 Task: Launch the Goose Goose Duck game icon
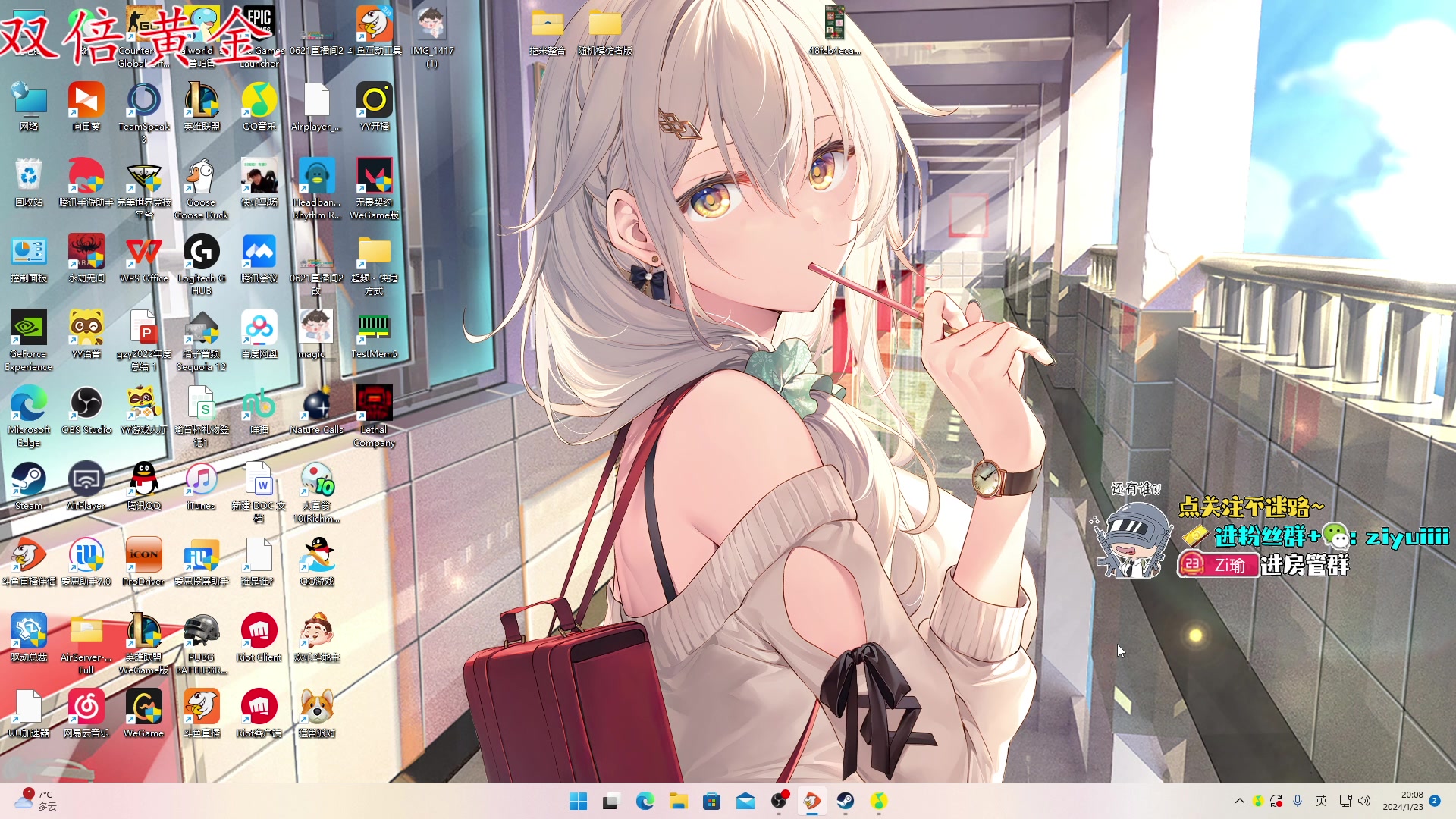coord(201,189)
